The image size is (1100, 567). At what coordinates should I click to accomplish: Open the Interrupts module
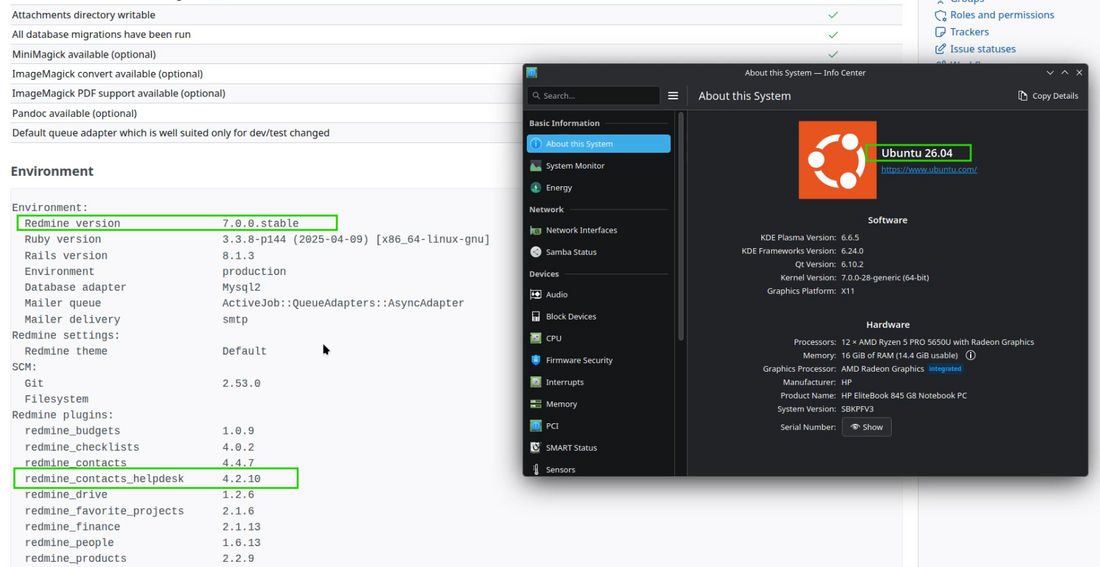coord(598,382)
